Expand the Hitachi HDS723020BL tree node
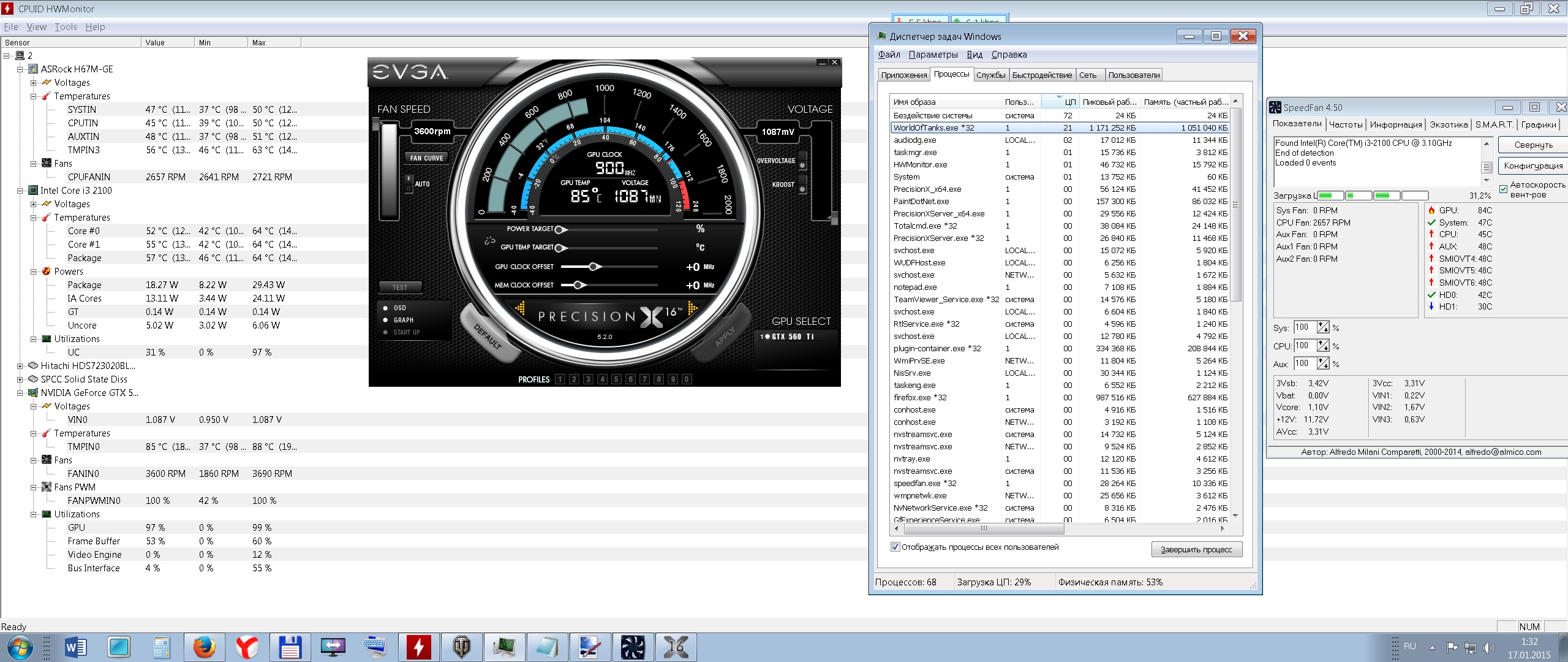The height and width of the screenshot is (662, 1568). coord(20,366)
